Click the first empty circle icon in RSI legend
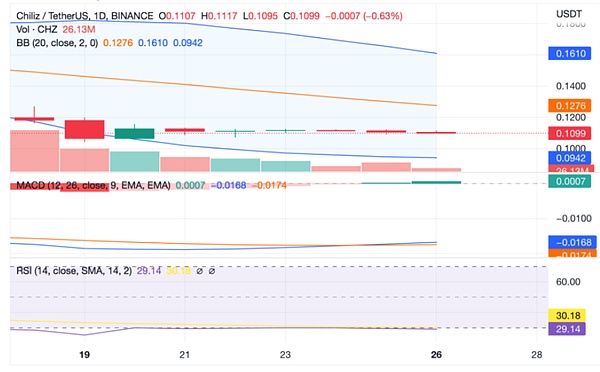The height and width of the screenshot is (372, 600). point(199,271)
